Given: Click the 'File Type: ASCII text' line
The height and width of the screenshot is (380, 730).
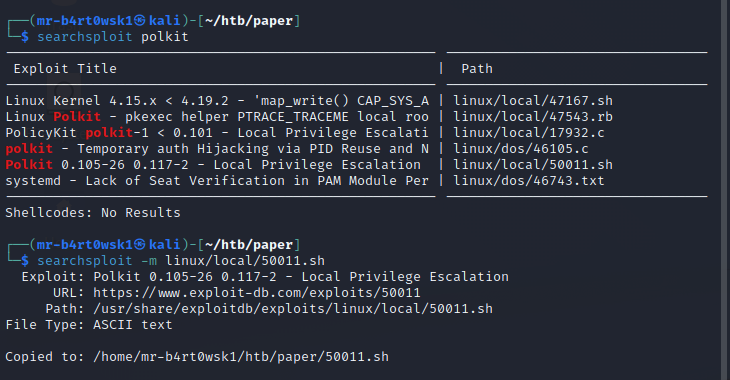Looking at the screenshot, I should [89, 325].
